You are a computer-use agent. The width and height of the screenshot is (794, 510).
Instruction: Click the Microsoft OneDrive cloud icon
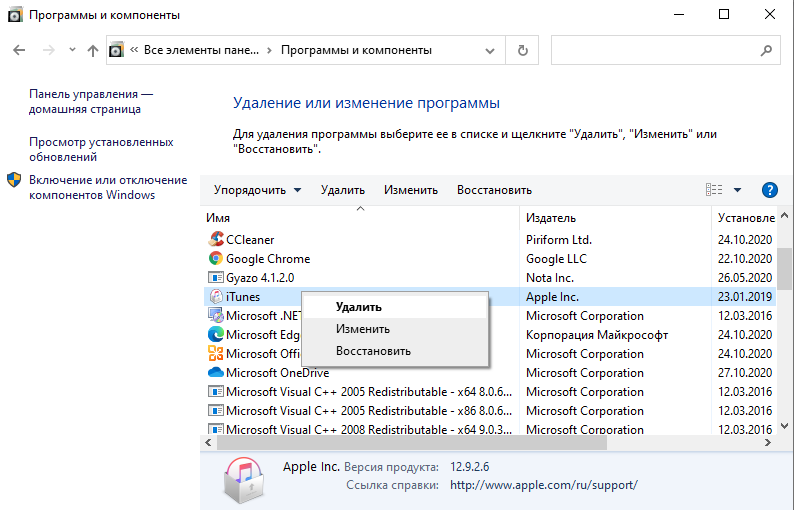216,372
